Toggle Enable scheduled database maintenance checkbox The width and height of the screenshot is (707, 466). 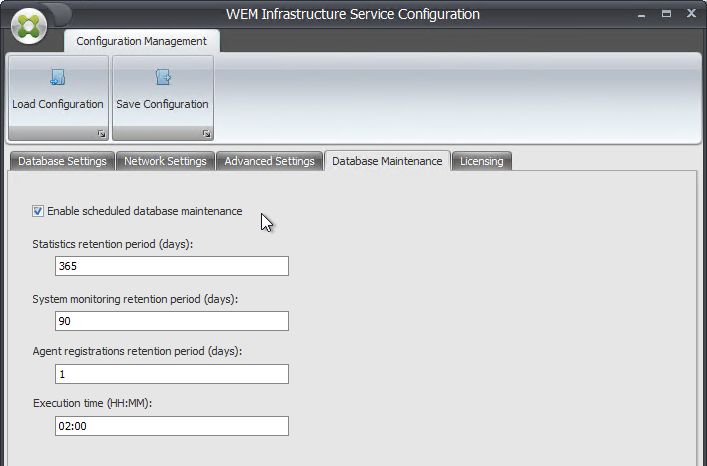coord(38,211)
